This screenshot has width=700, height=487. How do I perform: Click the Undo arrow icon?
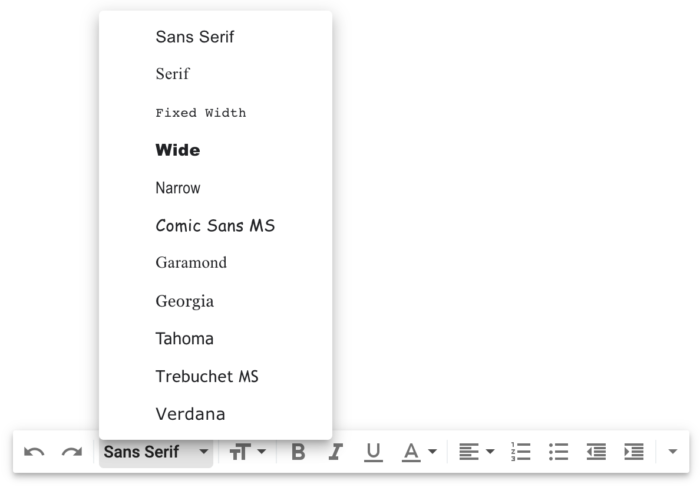(x=34, y=452)
